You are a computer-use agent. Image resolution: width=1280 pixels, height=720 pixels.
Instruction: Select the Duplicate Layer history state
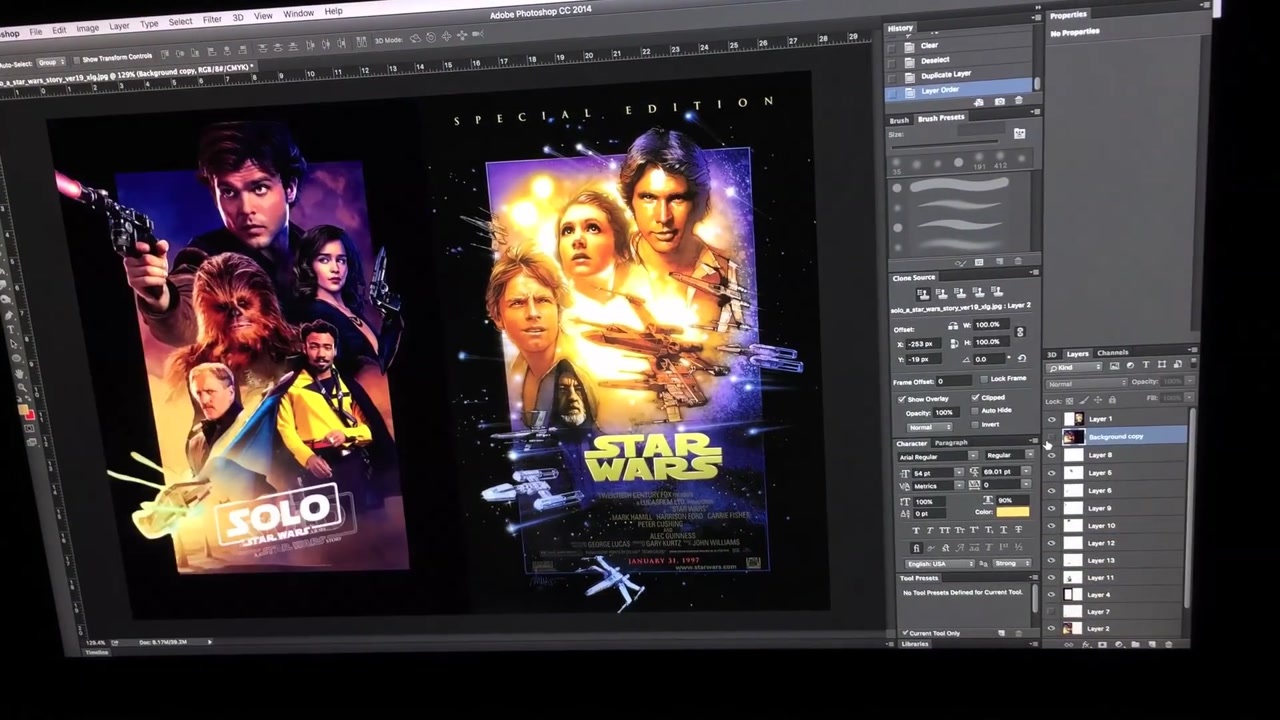pyautogui.click(x=945, y=74)
